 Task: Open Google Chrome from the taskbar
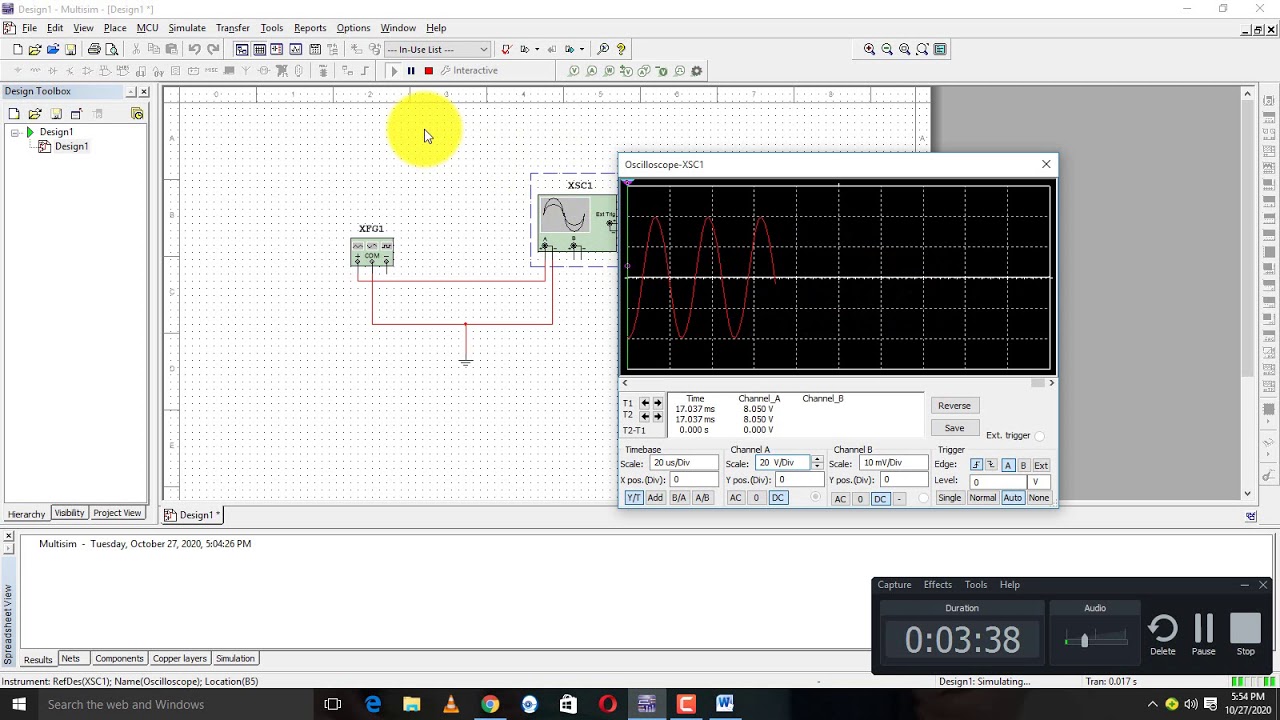click(x=490, y=704)
